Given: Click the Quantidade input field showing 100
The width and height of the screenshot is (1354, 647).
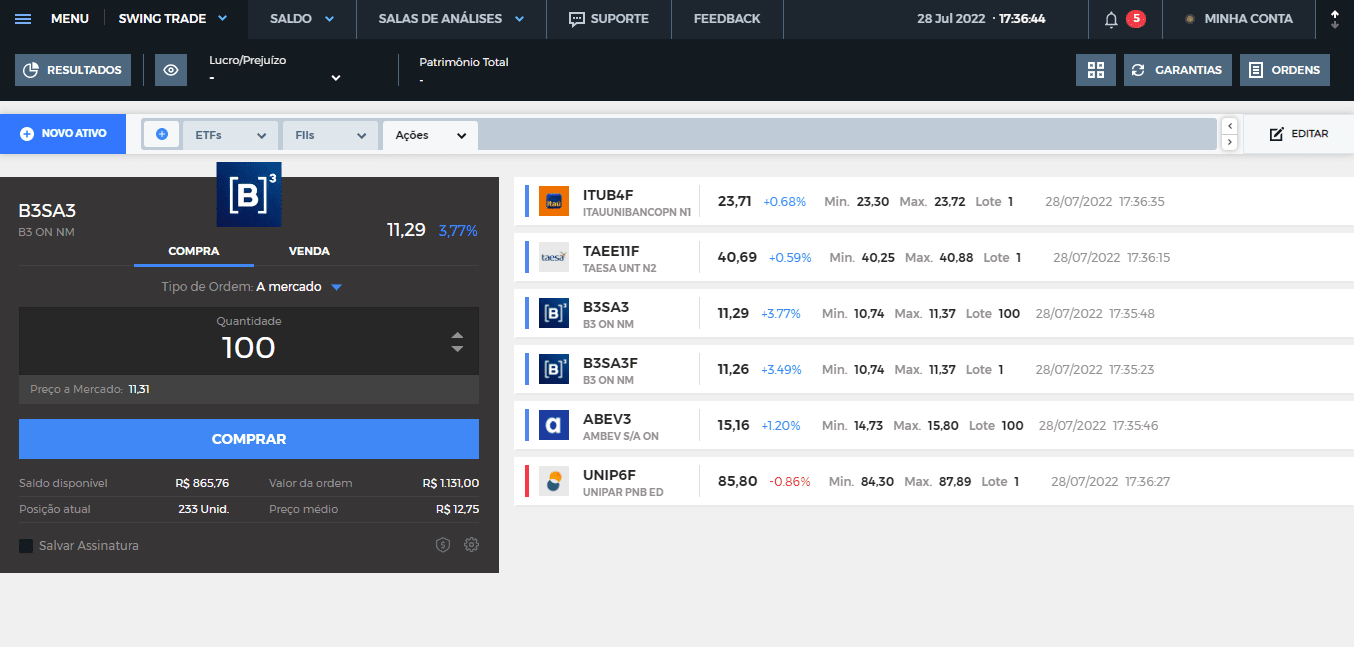Looking at the screenshot, I should [x=248, y=348].
